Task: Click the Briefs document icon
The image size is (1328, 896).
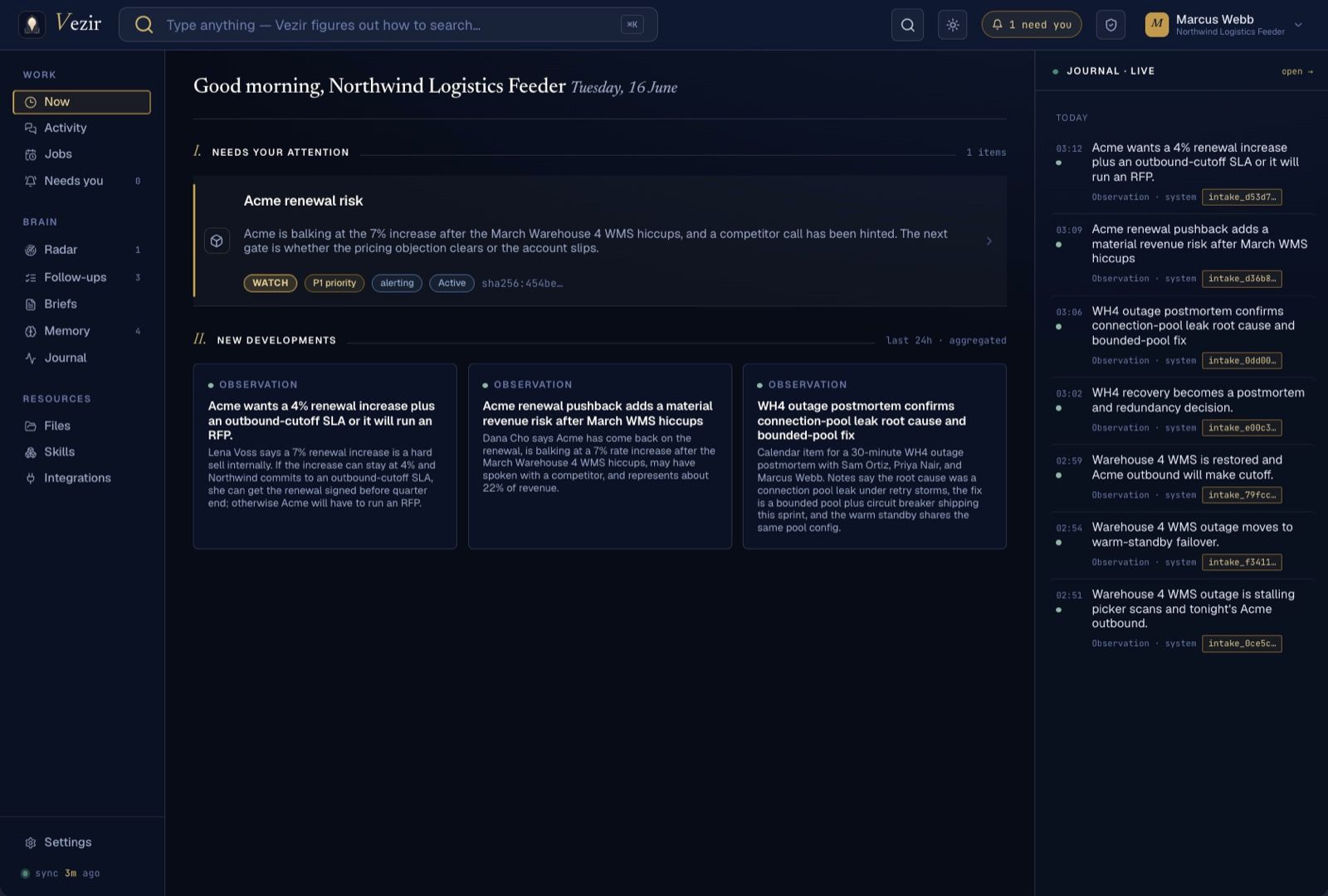Action: [31, 304]
